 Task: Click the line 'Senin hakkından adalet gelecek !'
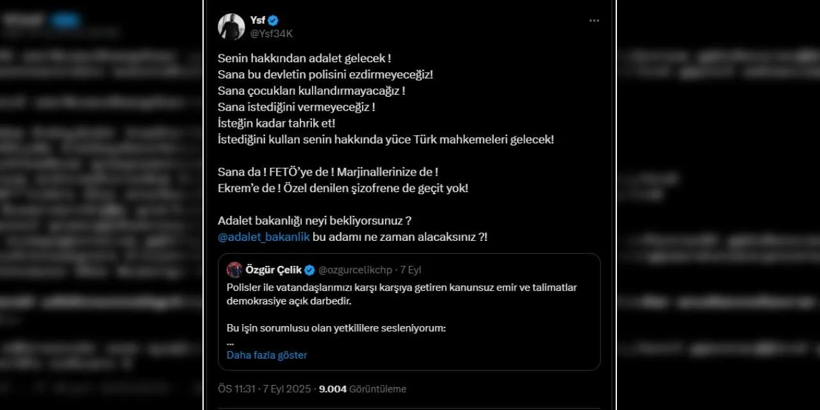tap(304, 59)
